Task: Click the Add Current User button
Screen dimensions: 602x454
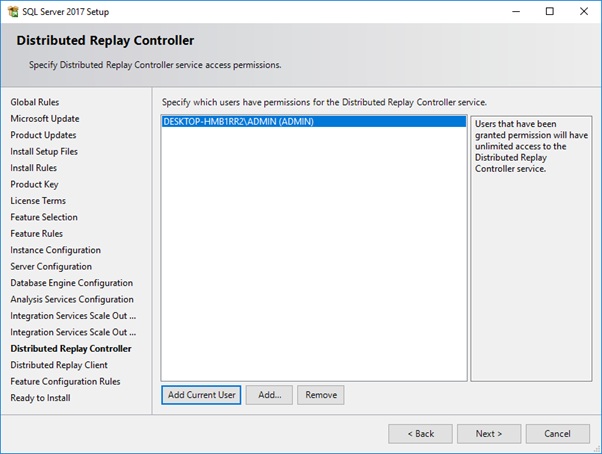Action: 201,395
